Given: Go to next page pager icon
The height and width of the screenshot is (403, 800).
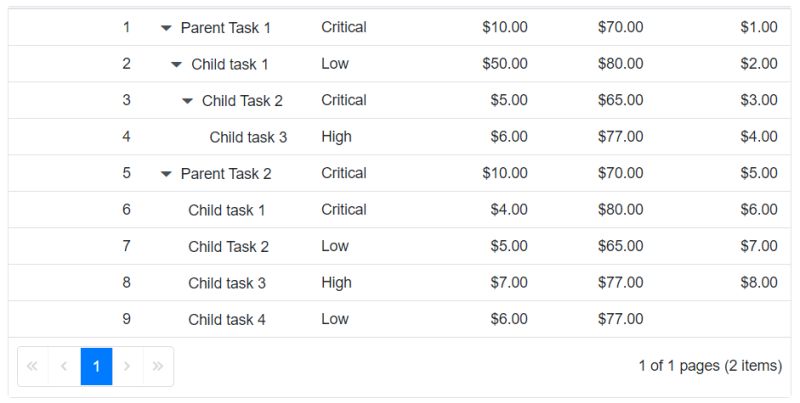Looking at the screenshot, I should coord(127,366).
